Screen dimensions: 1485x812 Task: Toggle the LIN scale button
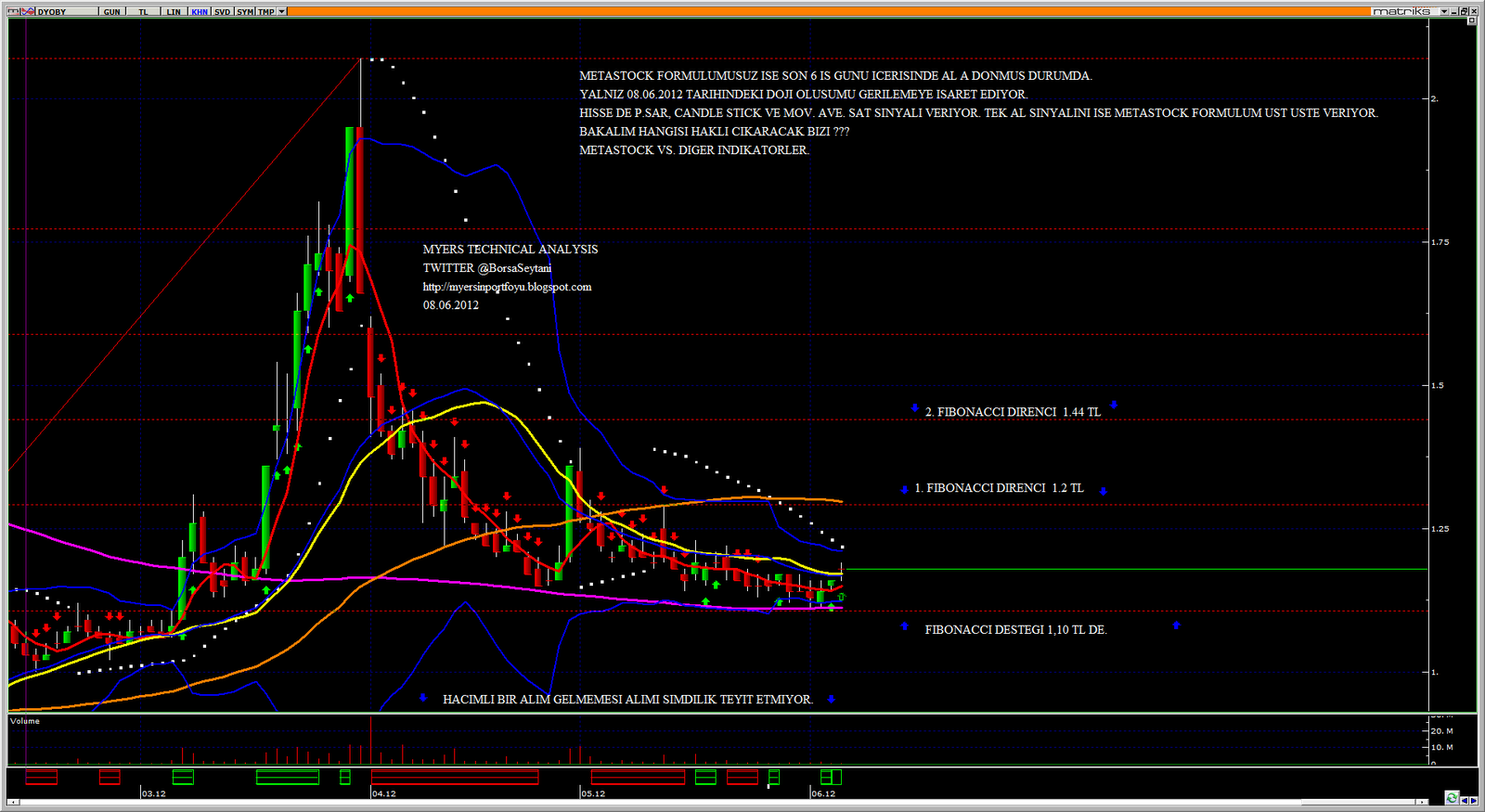174,11
